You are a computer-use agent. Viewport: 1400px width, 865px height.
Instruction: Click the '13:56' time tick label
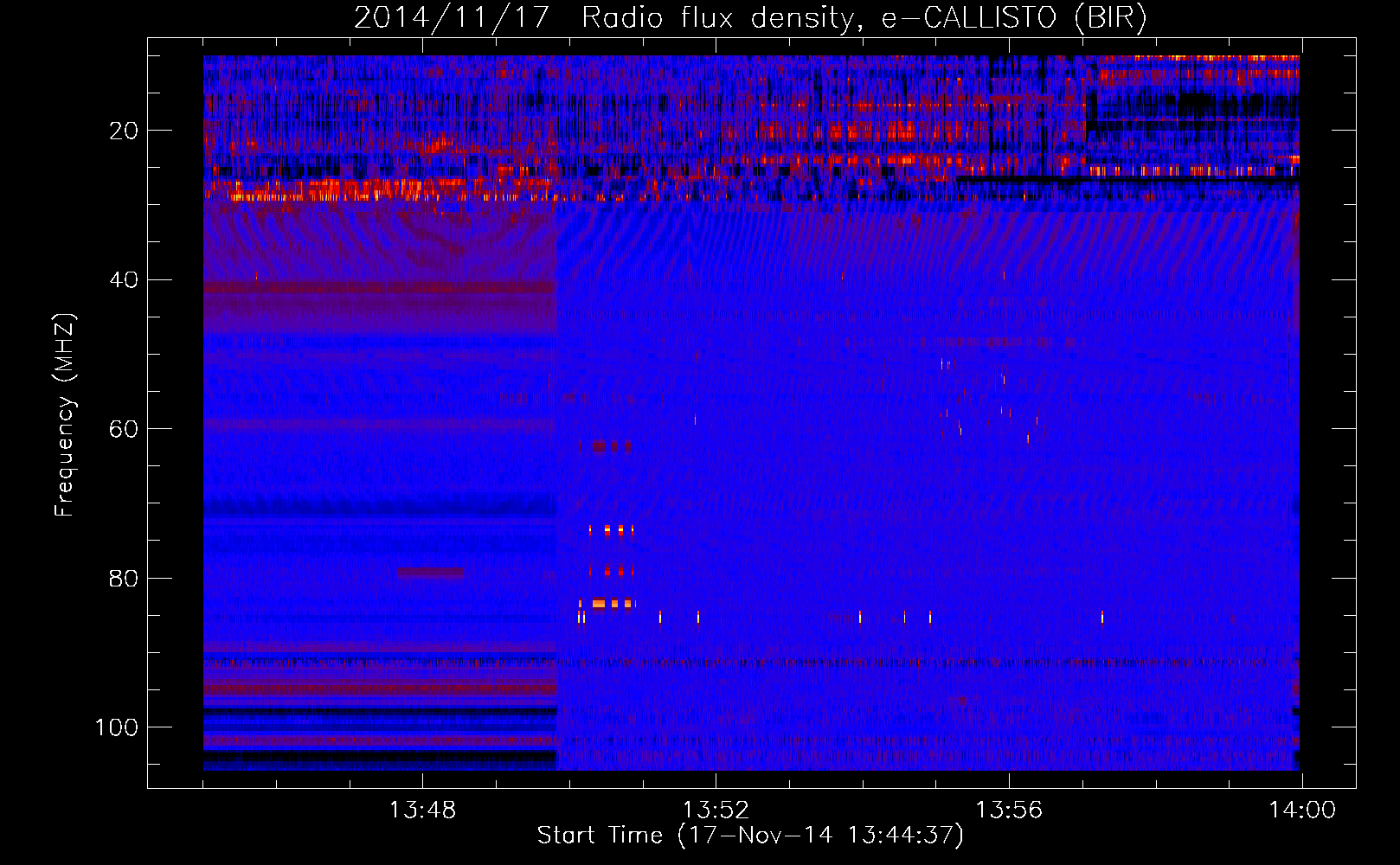pos(1009,811)
